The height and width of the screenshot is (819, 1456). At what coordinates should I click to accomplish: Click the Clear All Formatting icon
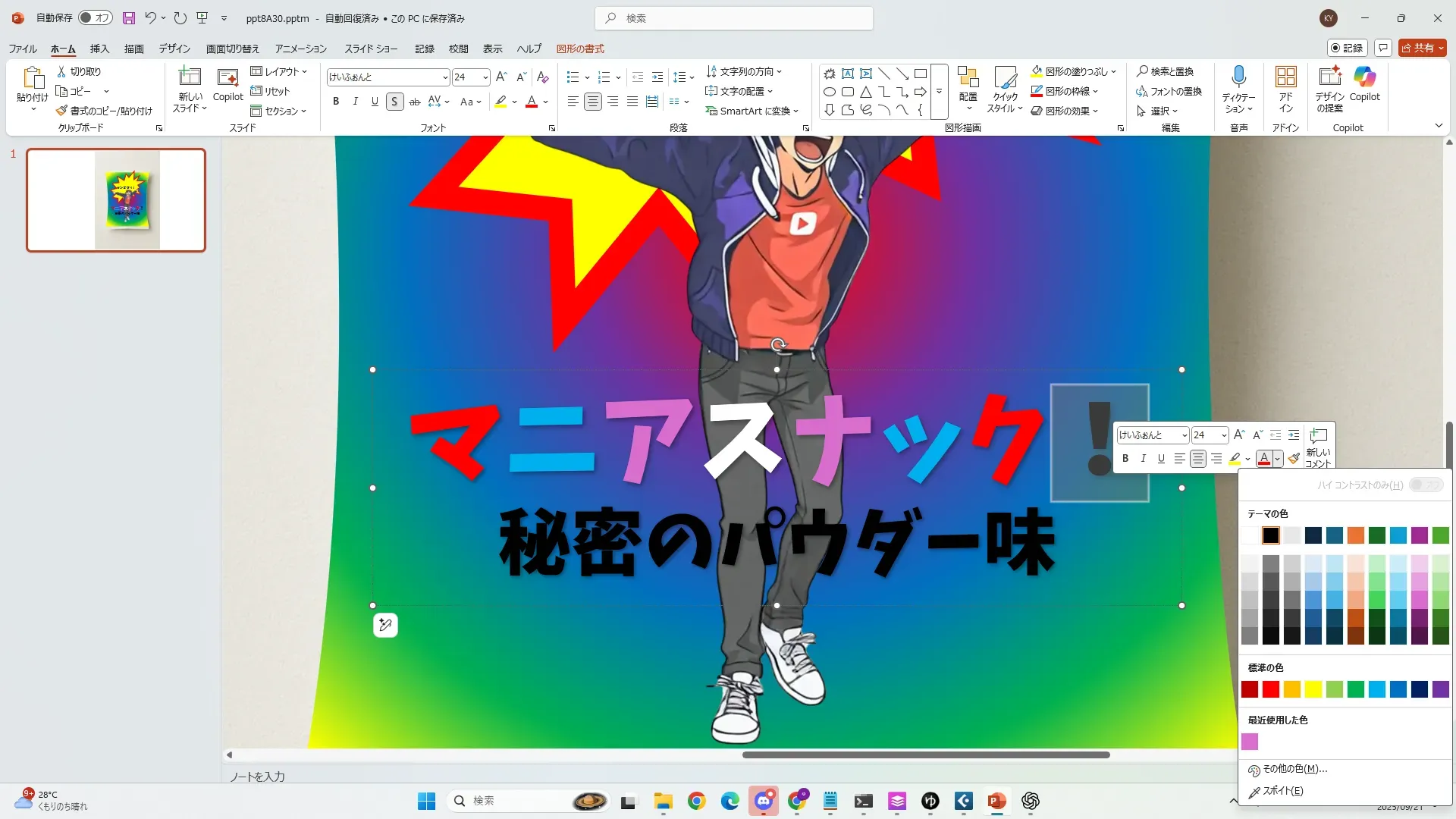tap(542, 77)
